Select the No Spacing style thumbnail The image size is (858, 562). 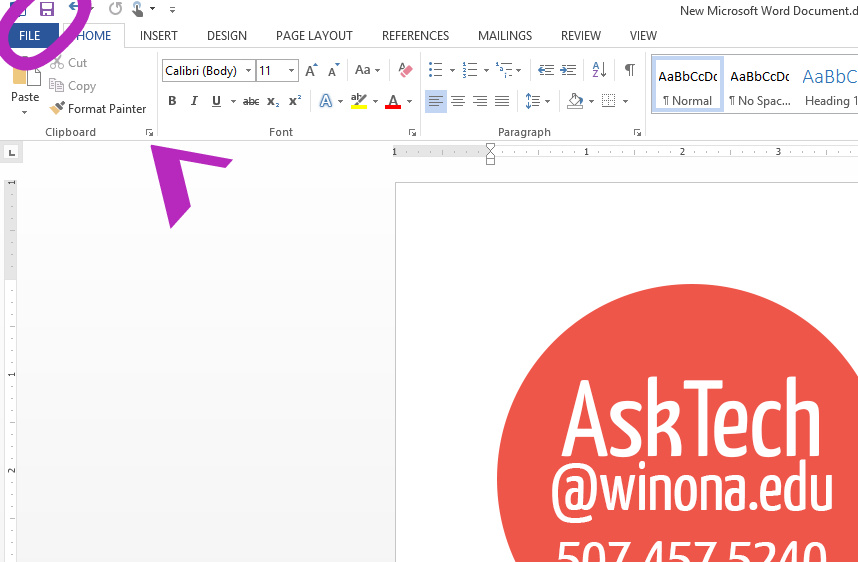click(759, 85)
